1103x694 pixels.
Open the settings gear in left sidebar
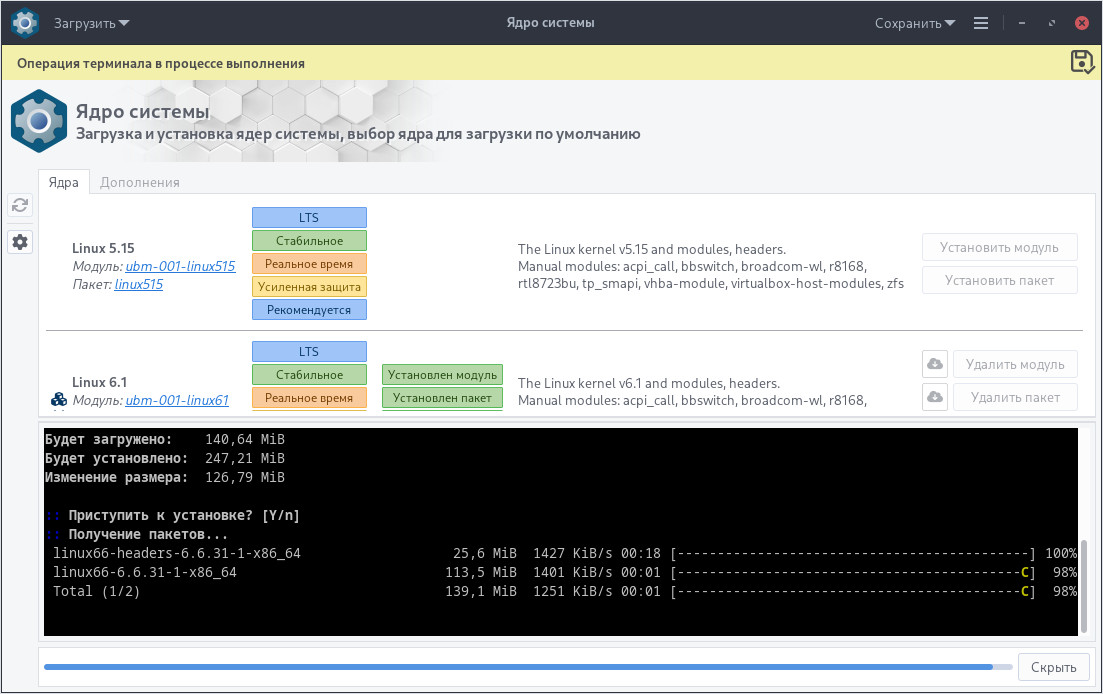coord(20,242)
